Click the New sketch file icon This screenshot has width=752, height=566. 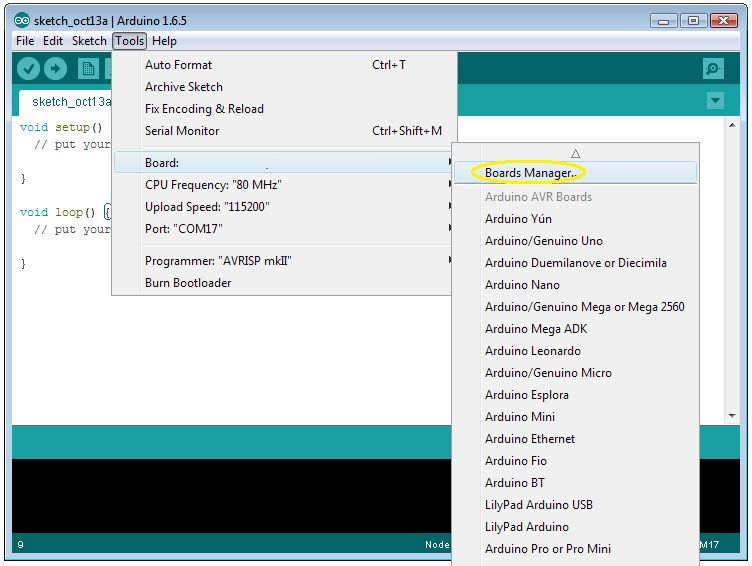pos(88,69)
